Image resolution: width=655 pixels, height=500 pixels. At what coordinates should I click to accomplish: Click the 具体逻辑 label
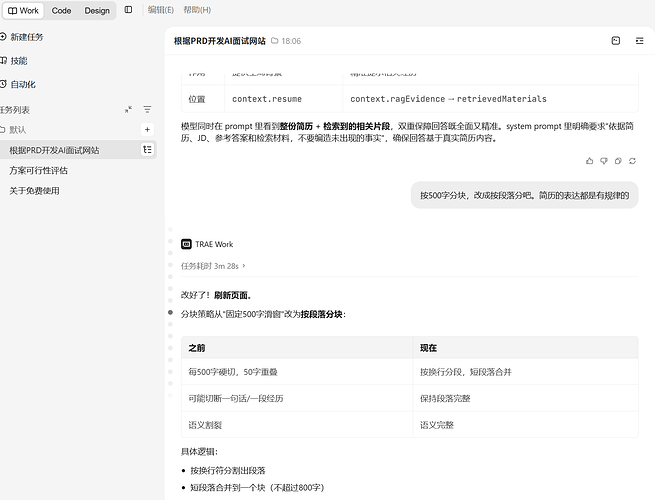[x=199, y=452]
